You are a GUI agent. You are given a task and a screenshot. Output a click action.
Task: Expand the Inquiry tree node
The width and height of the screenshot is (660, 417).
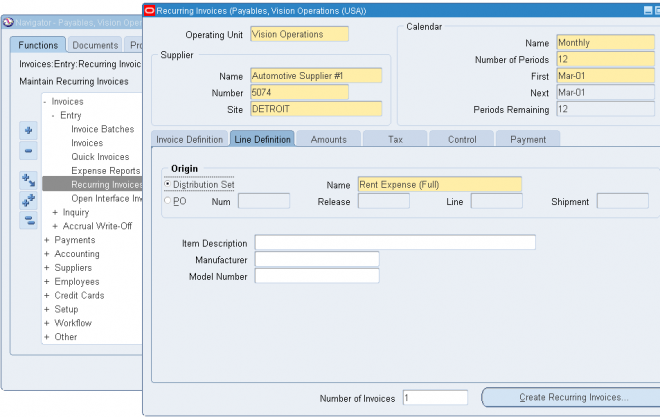(x=55, y=212)
